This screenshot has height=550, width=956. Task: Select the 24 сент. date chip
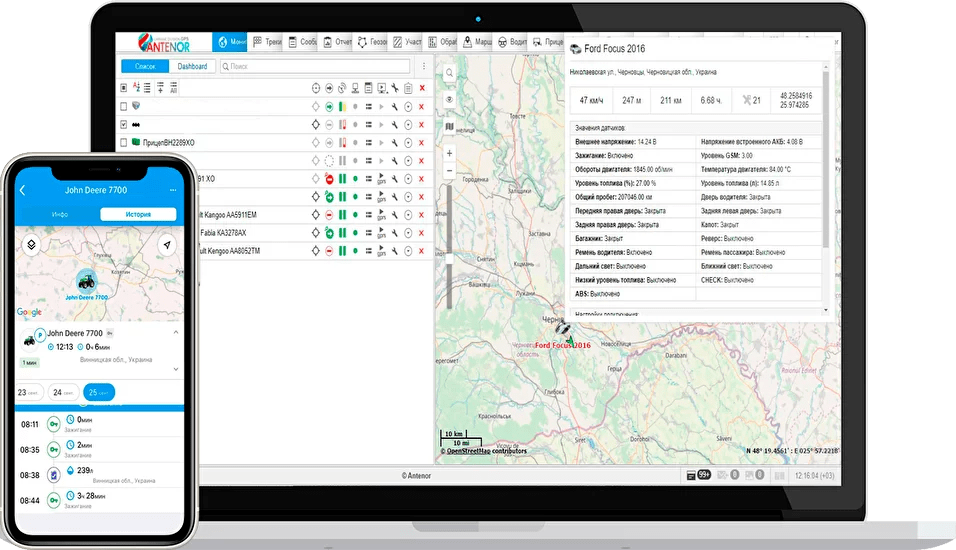[x=63, y=392]
